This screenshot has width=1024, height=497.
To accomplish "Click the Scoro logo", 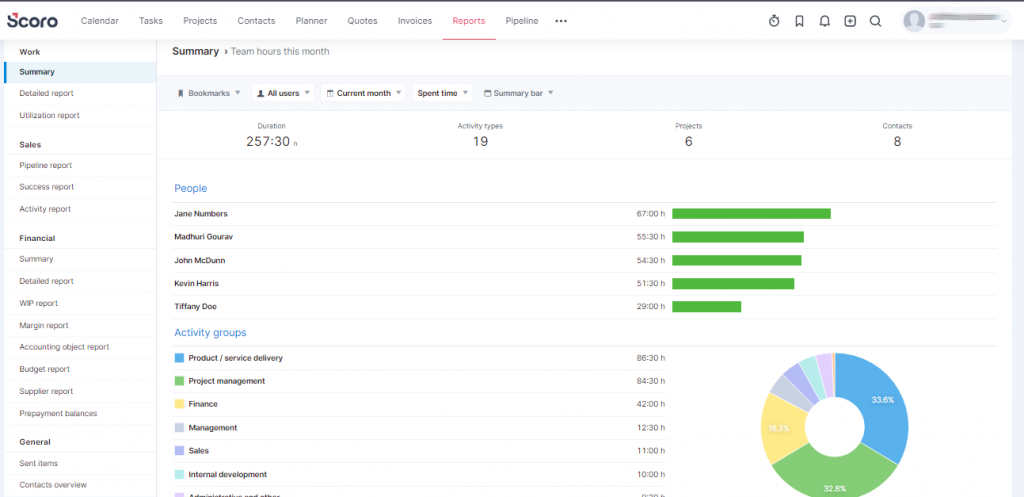I will coord(33,21).
